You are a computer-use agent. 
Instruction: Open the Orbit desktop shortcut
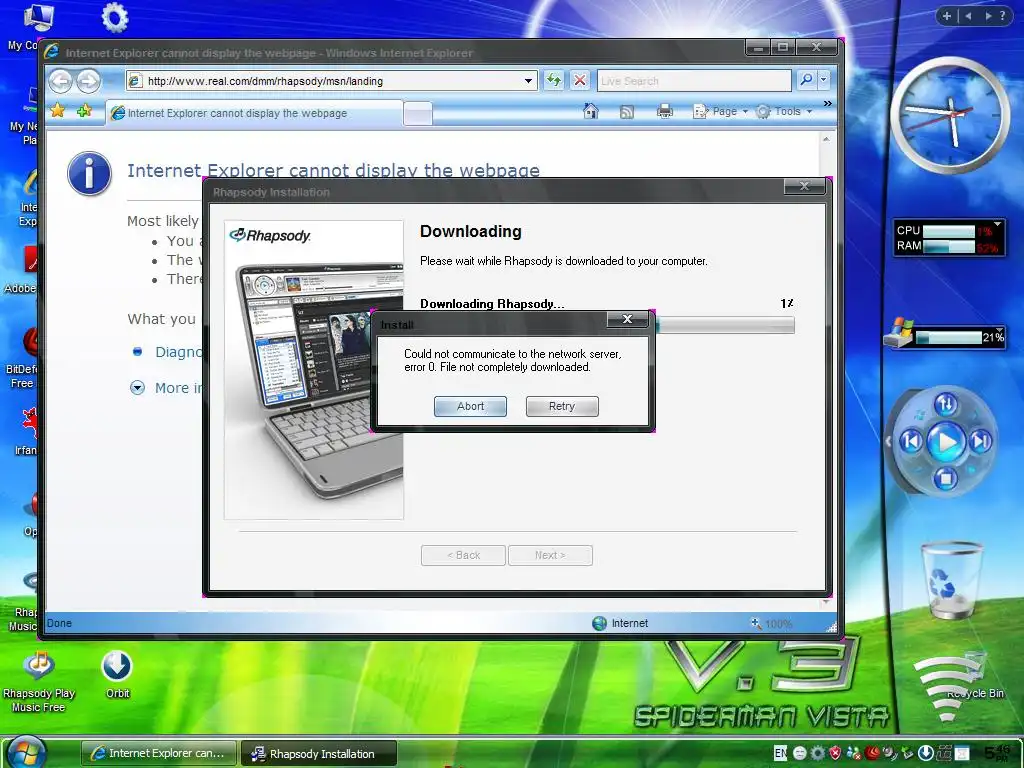click(118, 675)
